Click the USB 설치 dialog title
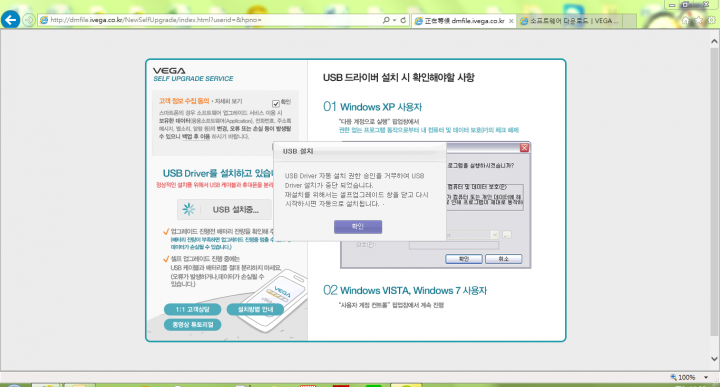720x387 pixels. pyautogui.click(x=298, y=151)
